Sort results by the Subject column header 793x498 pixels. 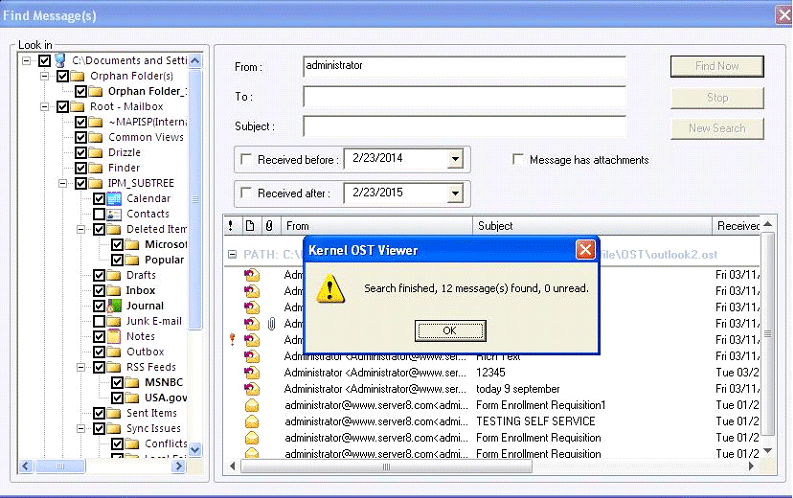tap(592, 226)
